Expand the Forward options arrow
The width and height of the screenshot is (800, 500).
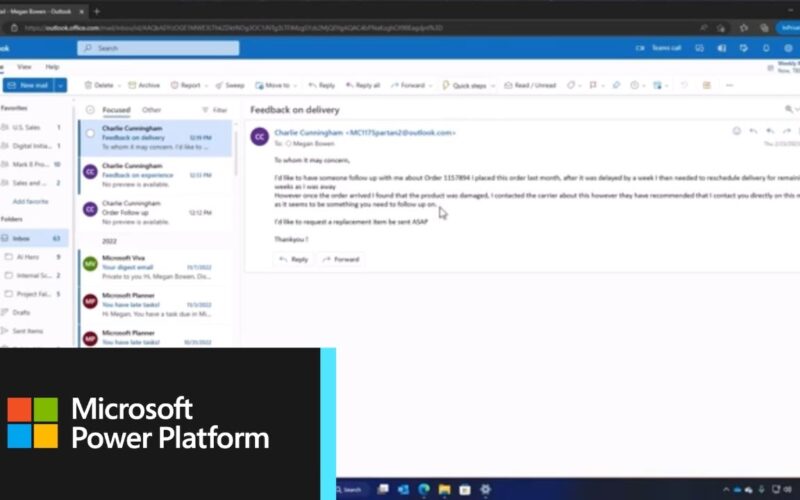click(x=431, y=86)
